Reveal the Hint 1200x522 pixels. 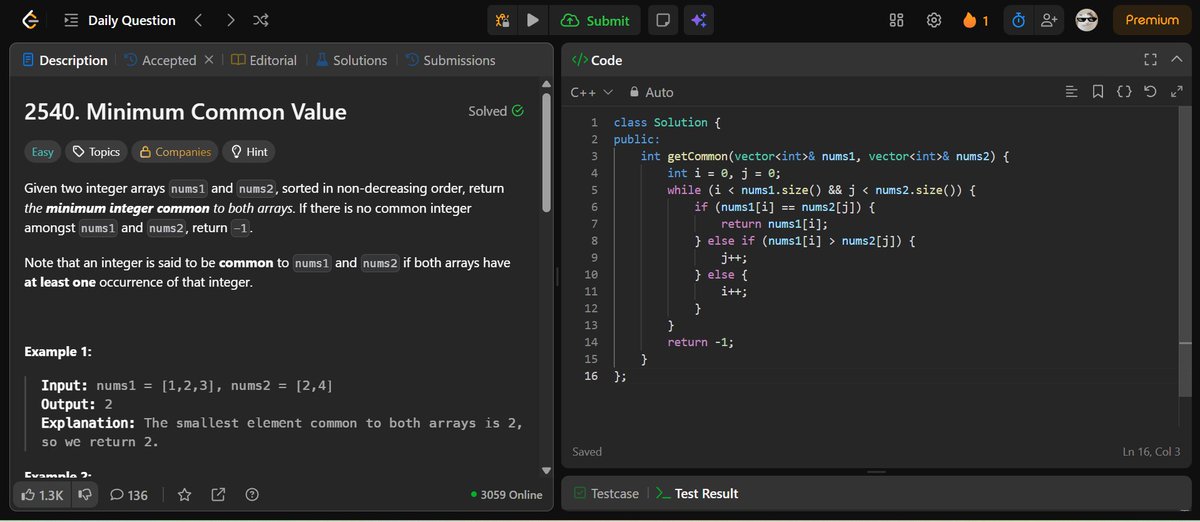coord(249,152)
